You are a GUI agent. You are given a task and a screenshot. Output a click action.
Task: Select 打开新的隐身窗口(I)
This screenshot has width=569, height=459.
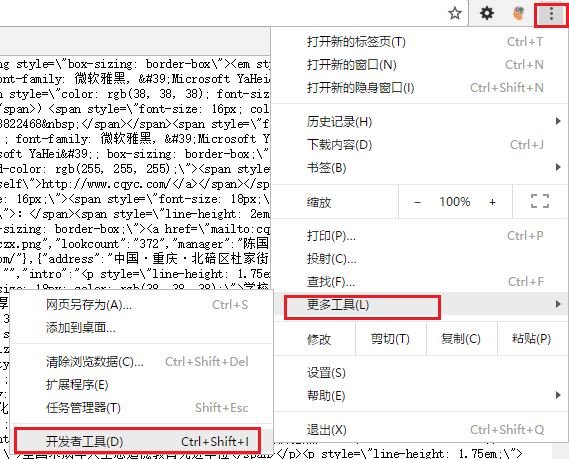pyautogui.click(x=417, y=87)
